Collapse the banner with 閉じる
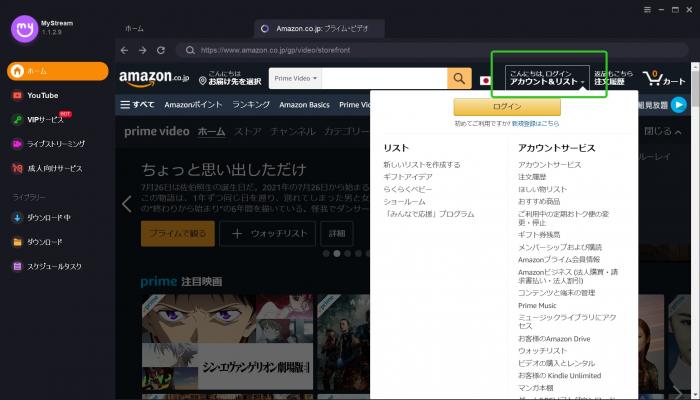This screenshot has height=400, width=700. [x=662, y=131]
